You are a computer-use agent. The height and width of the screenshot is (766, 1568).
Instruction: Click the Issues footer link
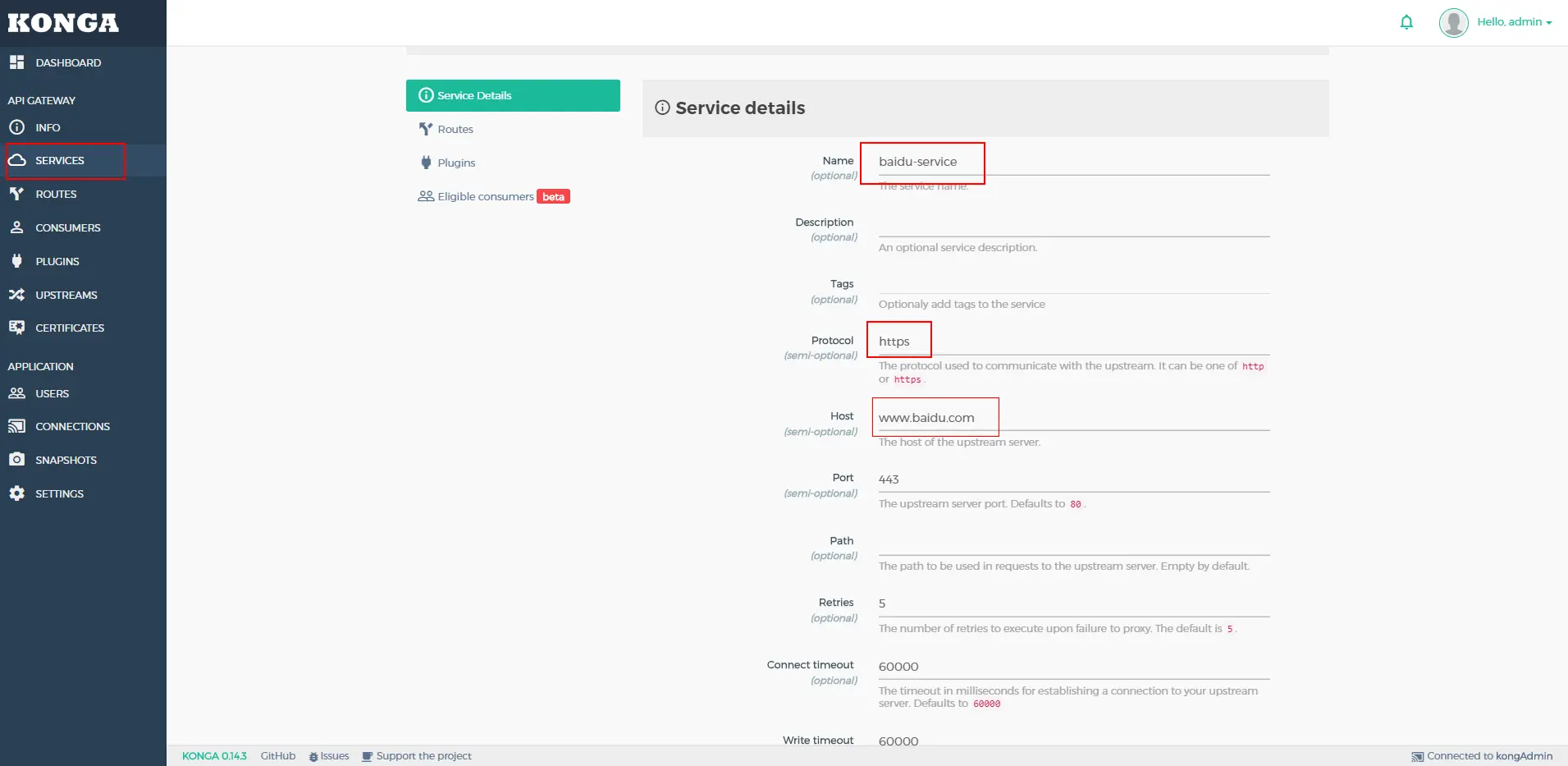pos(329,756)
